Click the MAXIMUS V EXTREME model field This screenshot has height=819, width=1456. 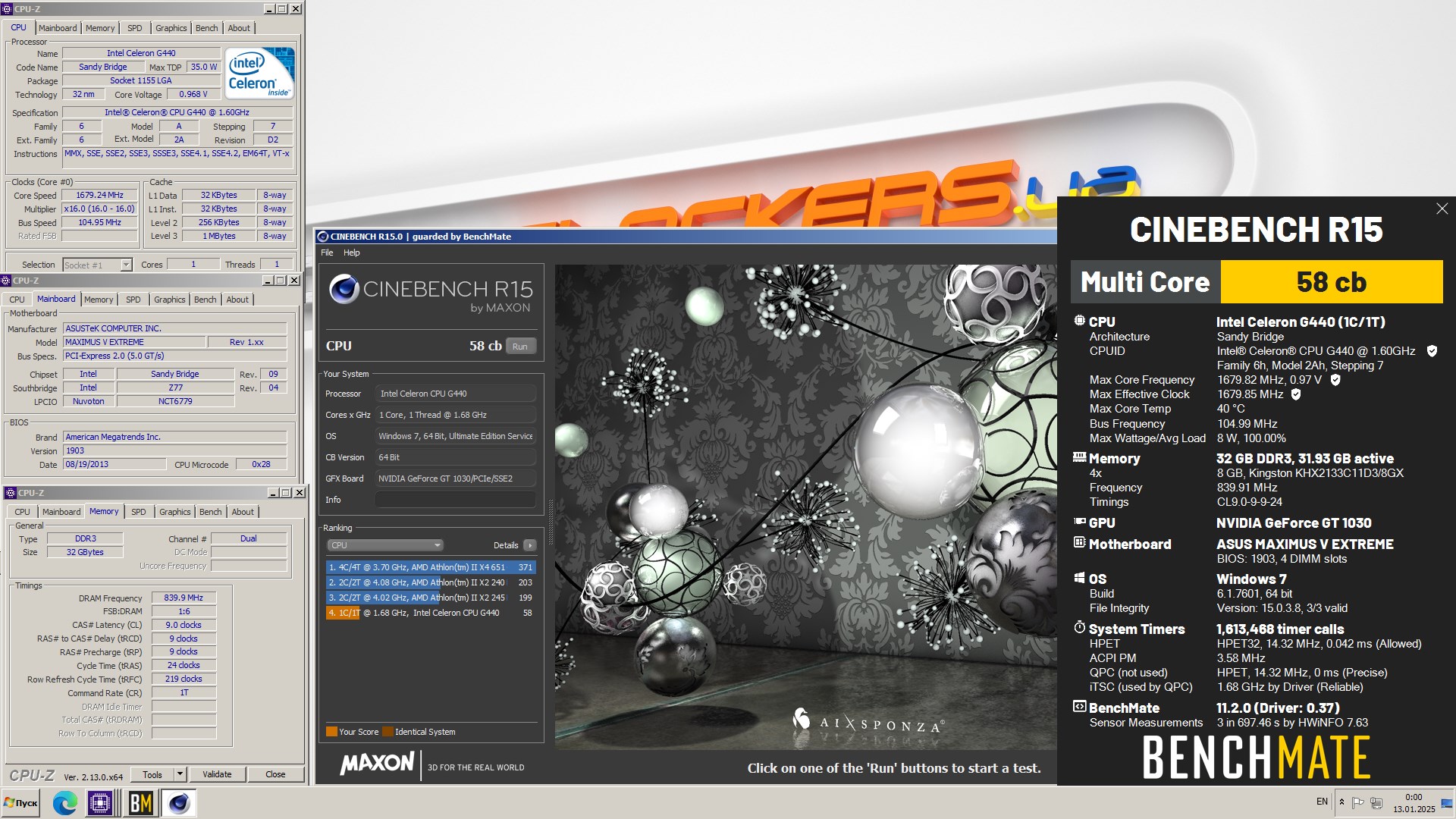pos(134,342)
